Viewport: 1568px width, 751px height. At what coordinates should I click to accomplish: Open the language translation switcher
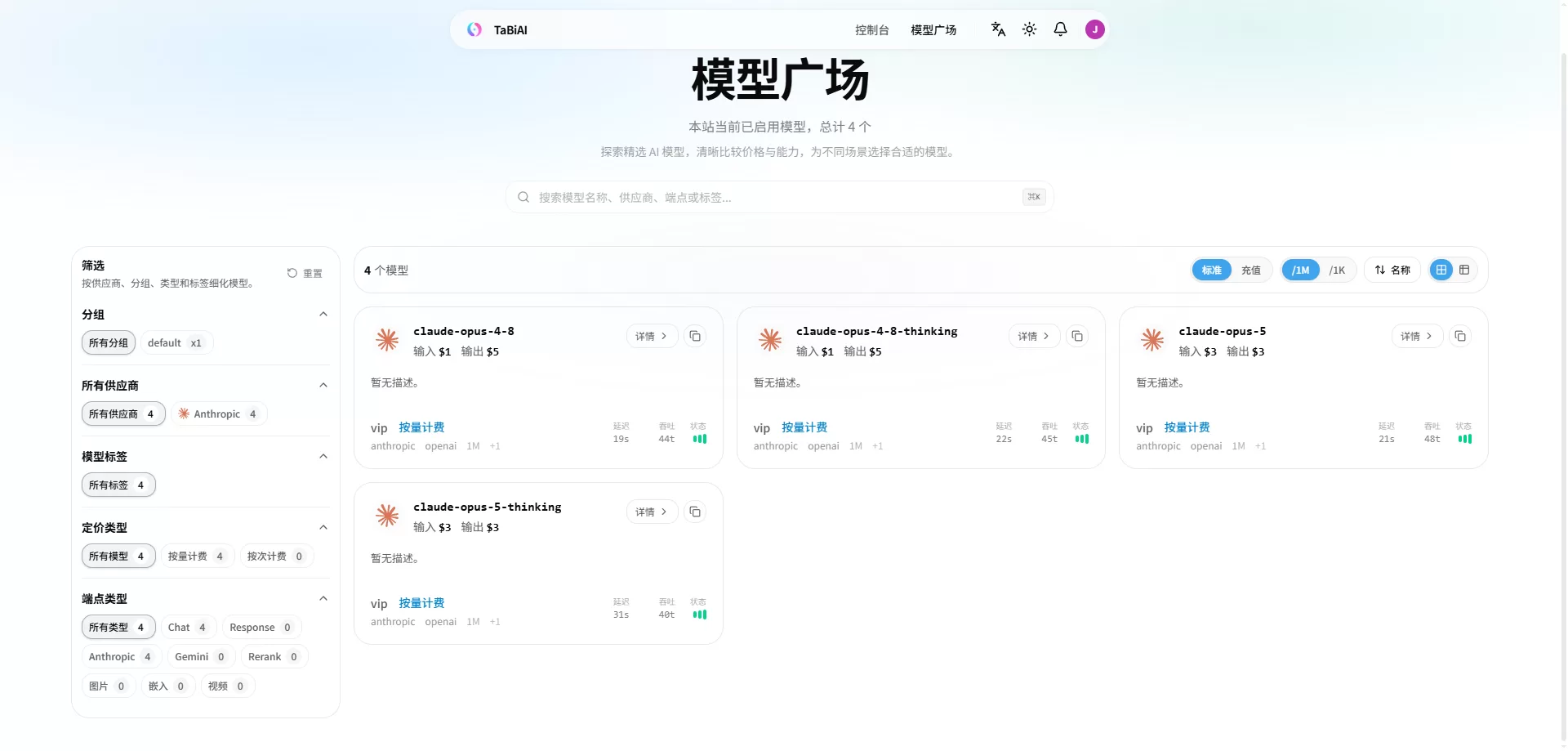pos(998,29)
